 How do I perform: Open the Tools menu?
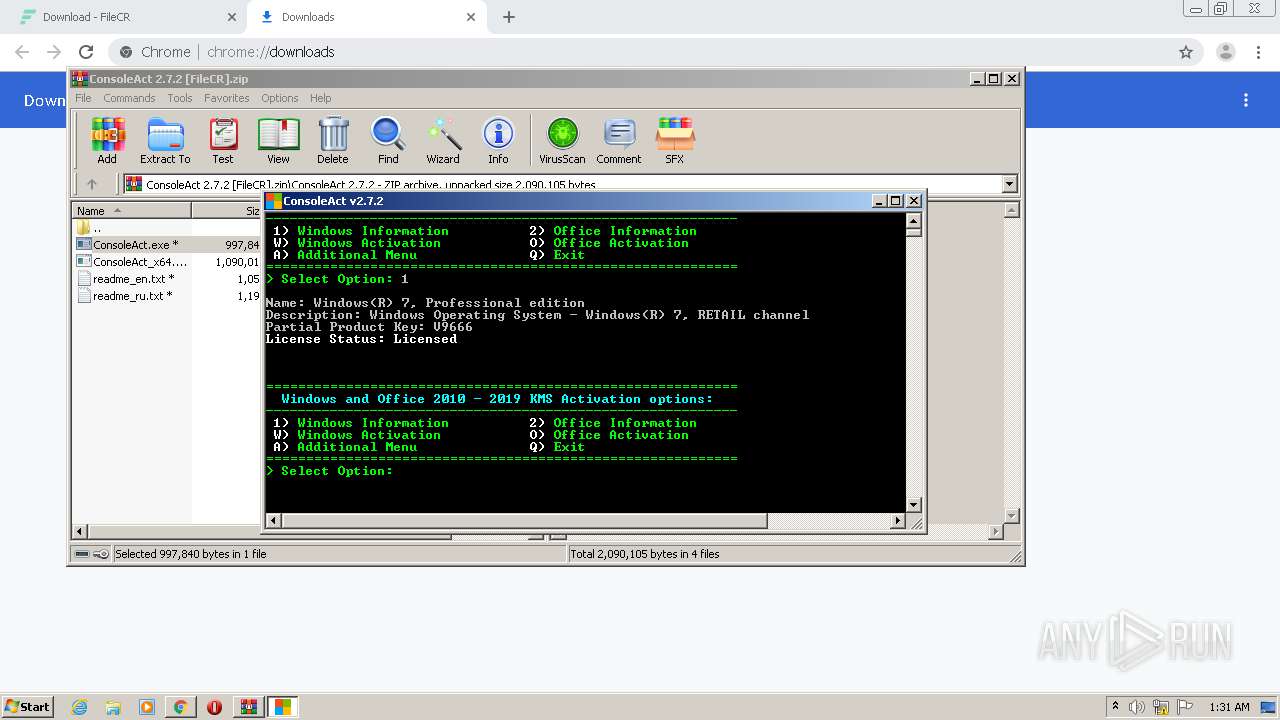pyautogui.click(x=180, y=98)
